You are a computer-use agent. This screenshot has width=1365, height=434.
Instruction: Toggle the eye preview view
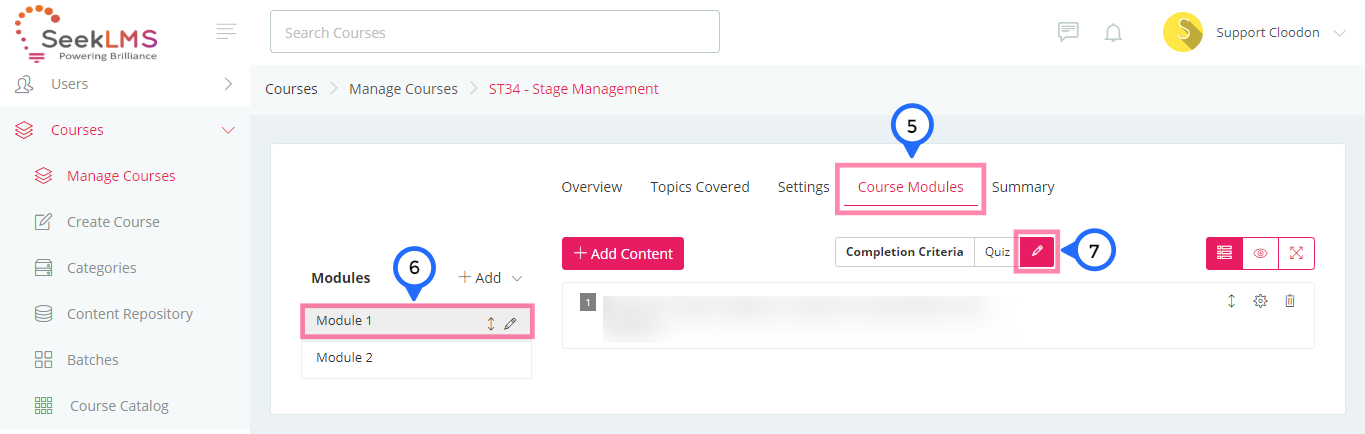pyautogui.click(x=1260, y=253)
